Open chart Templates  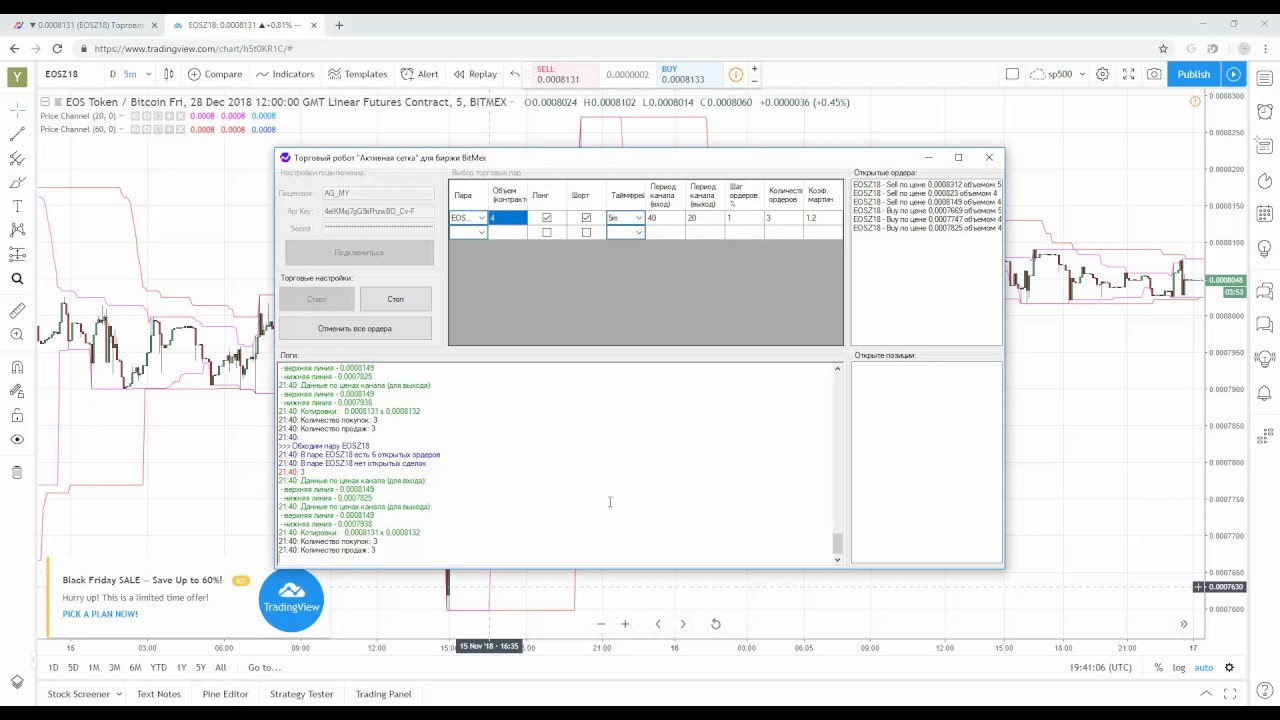click(358, 74)
